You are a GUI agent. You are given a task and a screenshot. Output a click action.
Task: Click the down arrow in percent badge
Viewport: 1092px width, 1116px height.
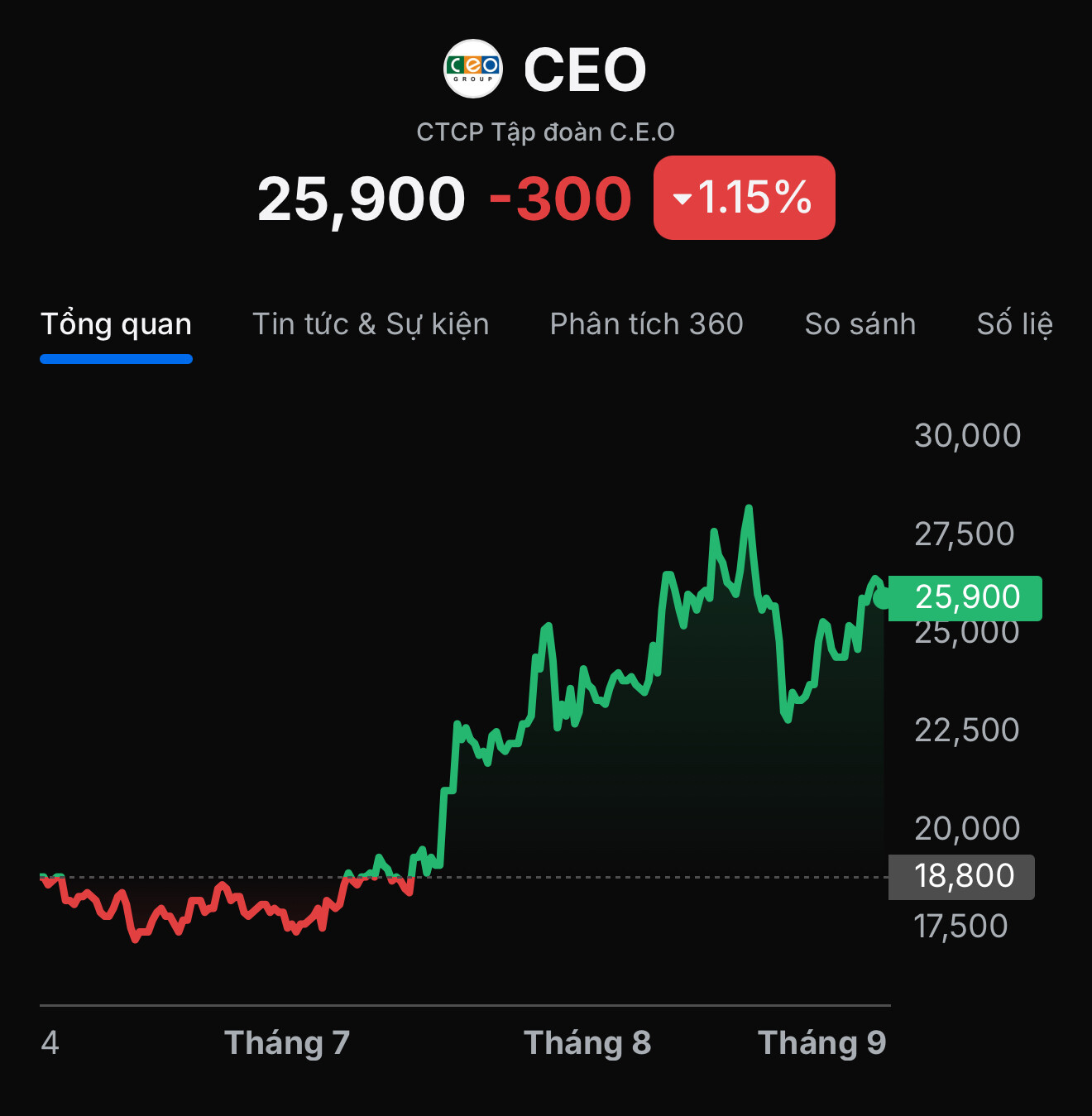682,199
